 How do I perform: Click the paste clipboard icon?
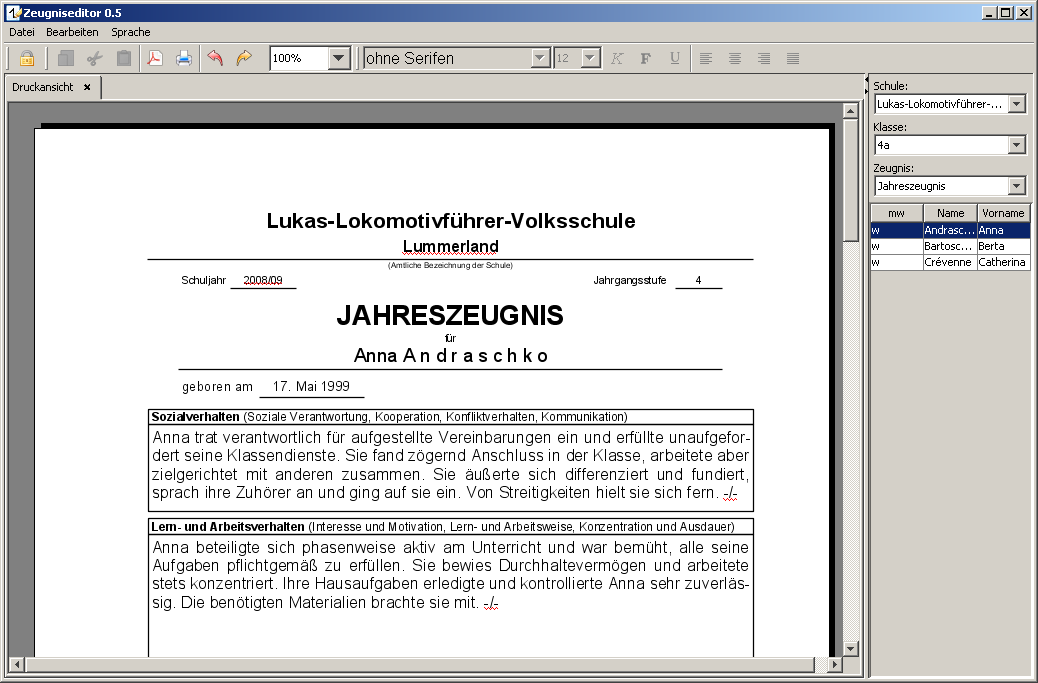123,58
